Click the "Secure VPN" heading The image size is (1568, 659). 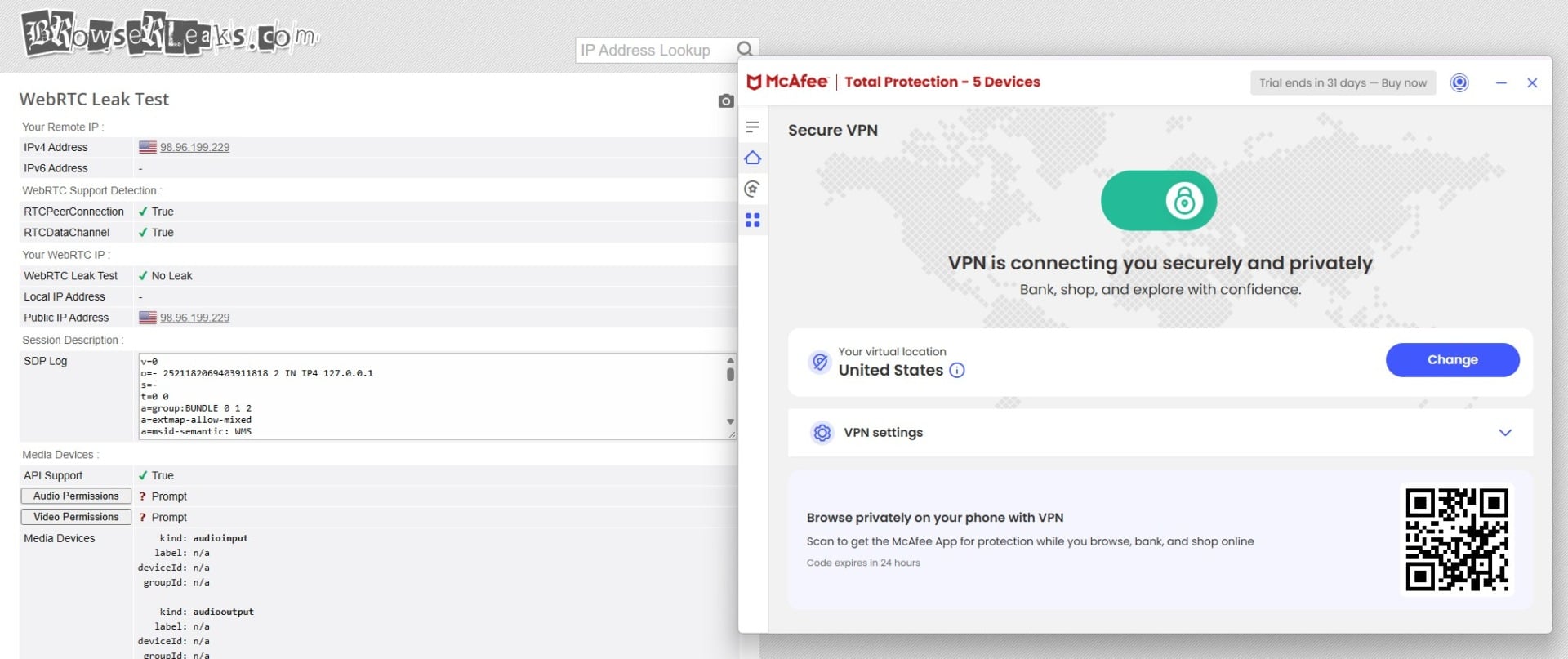pos(832,130)
